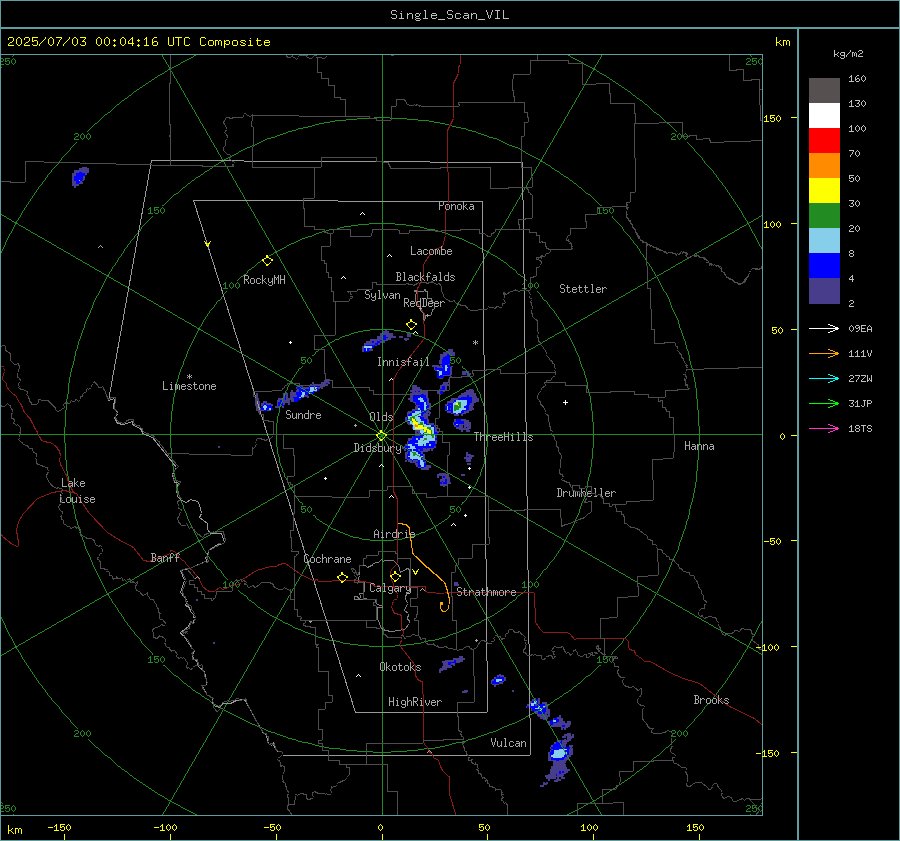Click the Limestone label
The image size is (900, 841).
tap(189, 386)
